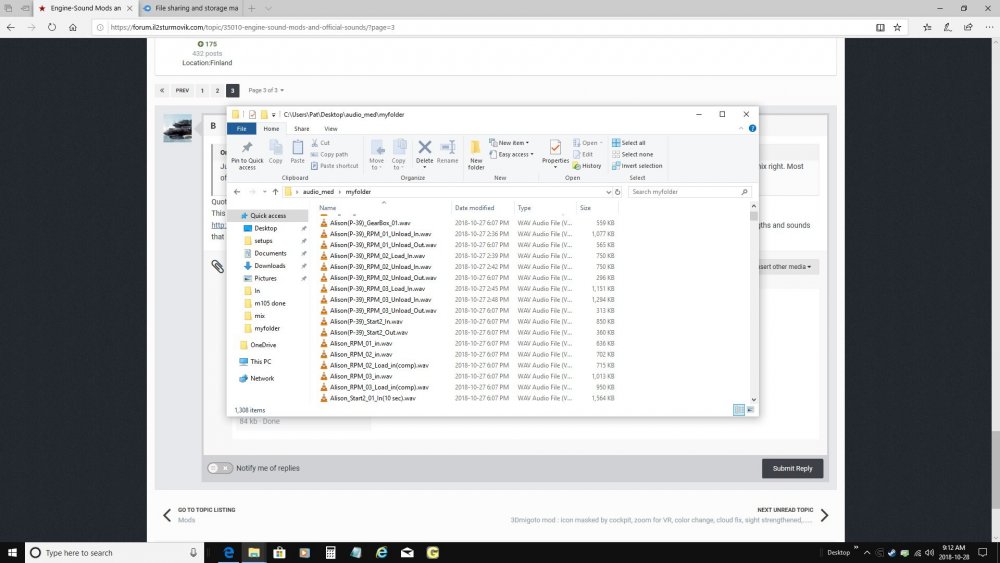The image size is (1000, 563).
Task: Click the Submit Reply button
Action: (x=792, y=468)
